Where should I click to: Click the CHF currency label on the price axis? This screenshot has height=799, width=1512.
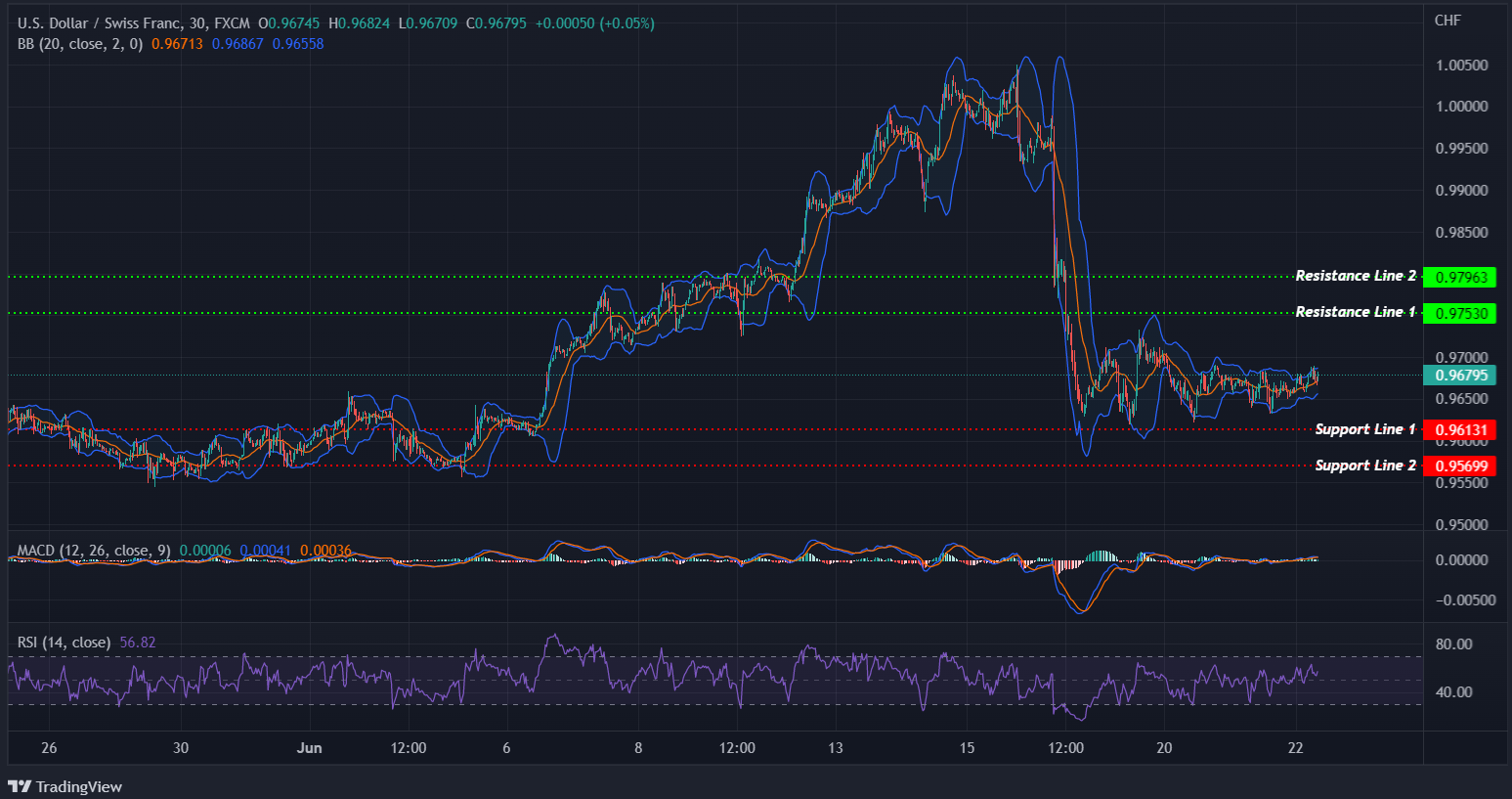coord(1447,20)
